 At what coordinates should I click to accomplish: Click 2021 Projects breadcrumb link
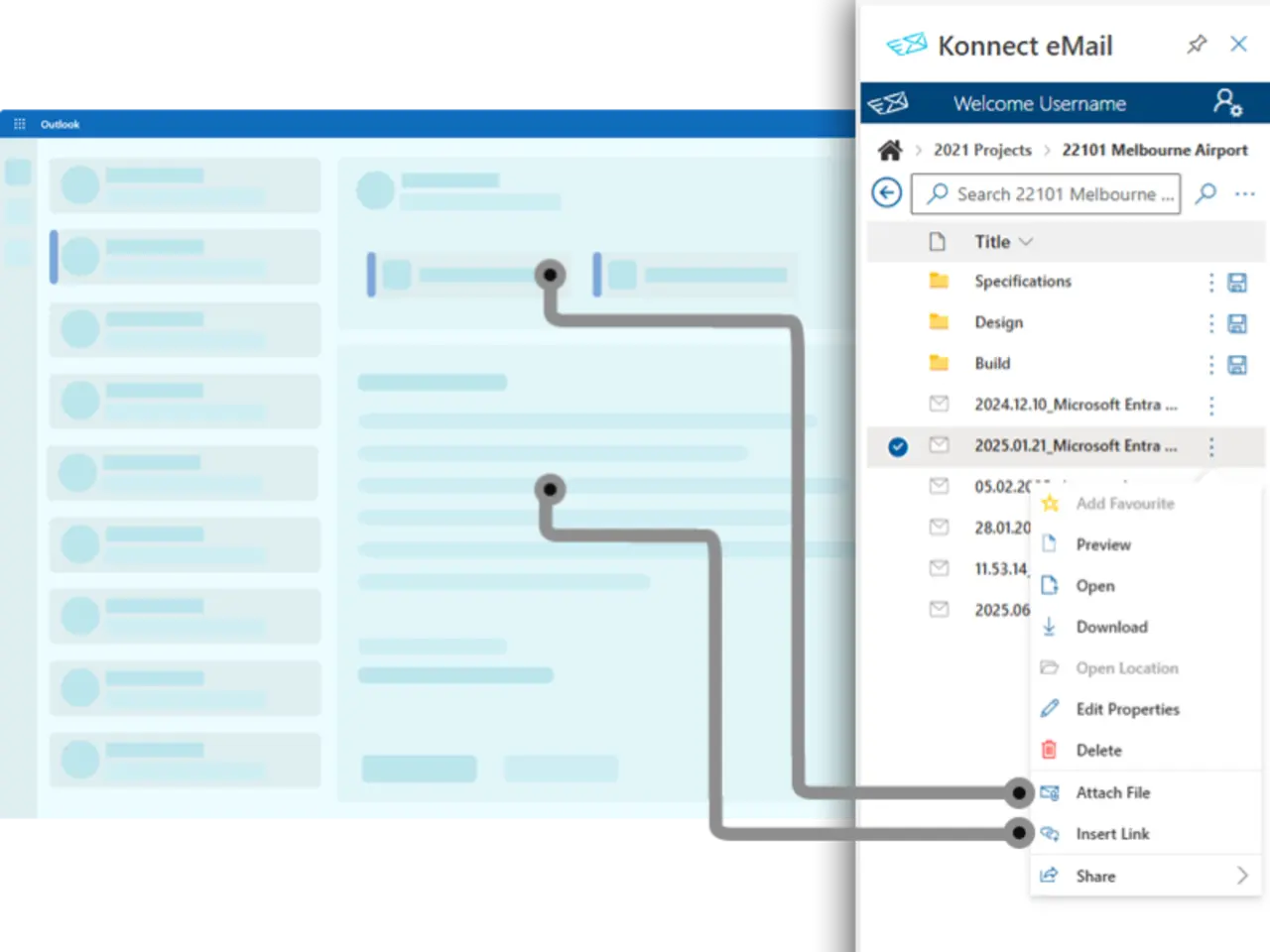click(x=982, y=150)
